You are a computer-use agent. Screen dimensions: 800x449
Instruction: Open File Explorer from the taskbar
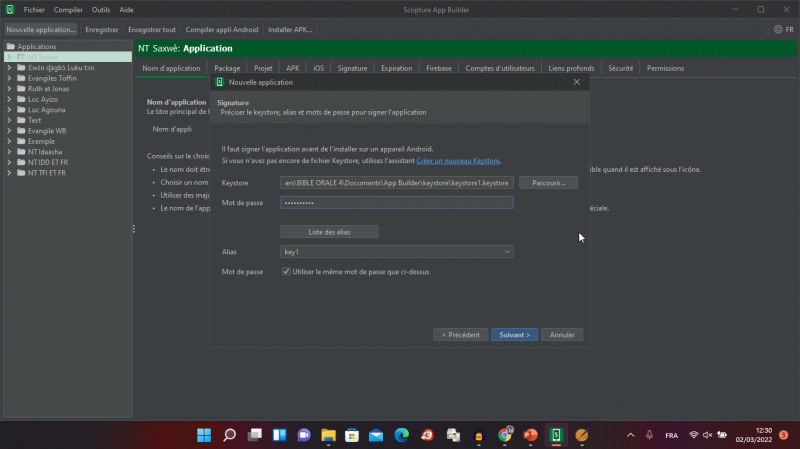327,435
